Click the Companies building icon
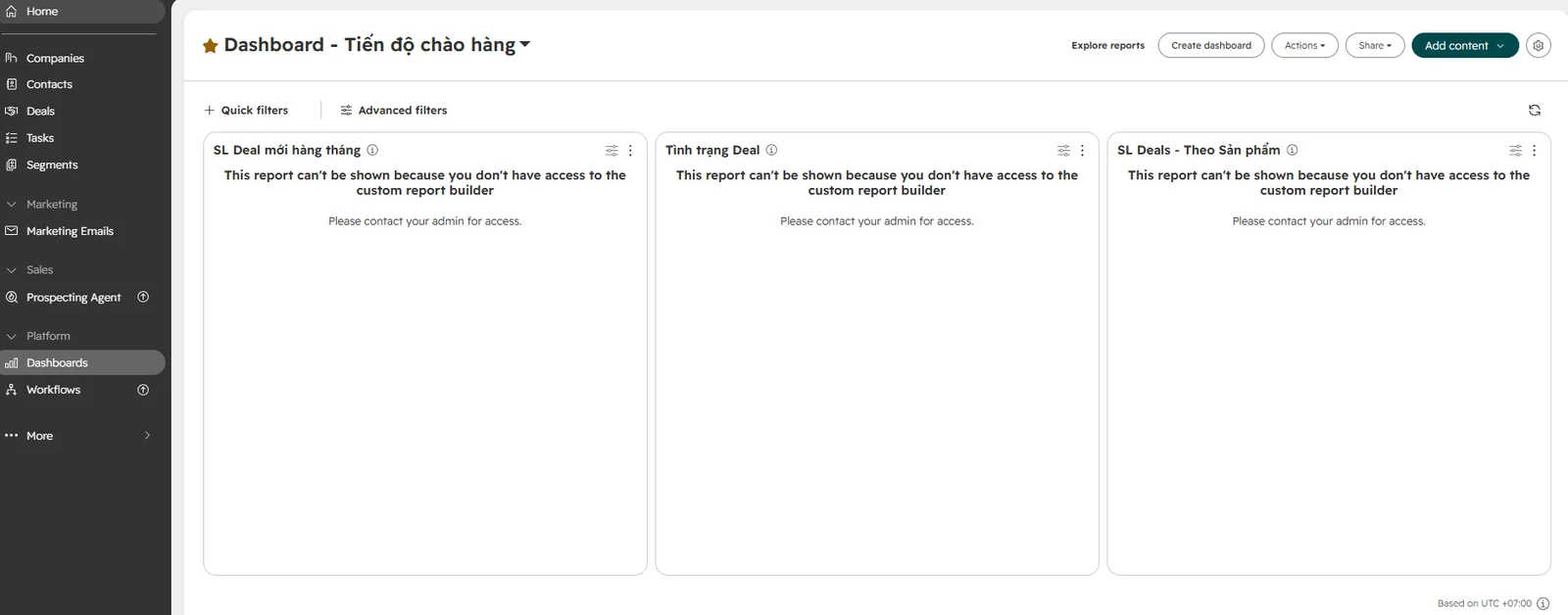The height and width of the screenshot is (615, 1568). coord(12,58)
